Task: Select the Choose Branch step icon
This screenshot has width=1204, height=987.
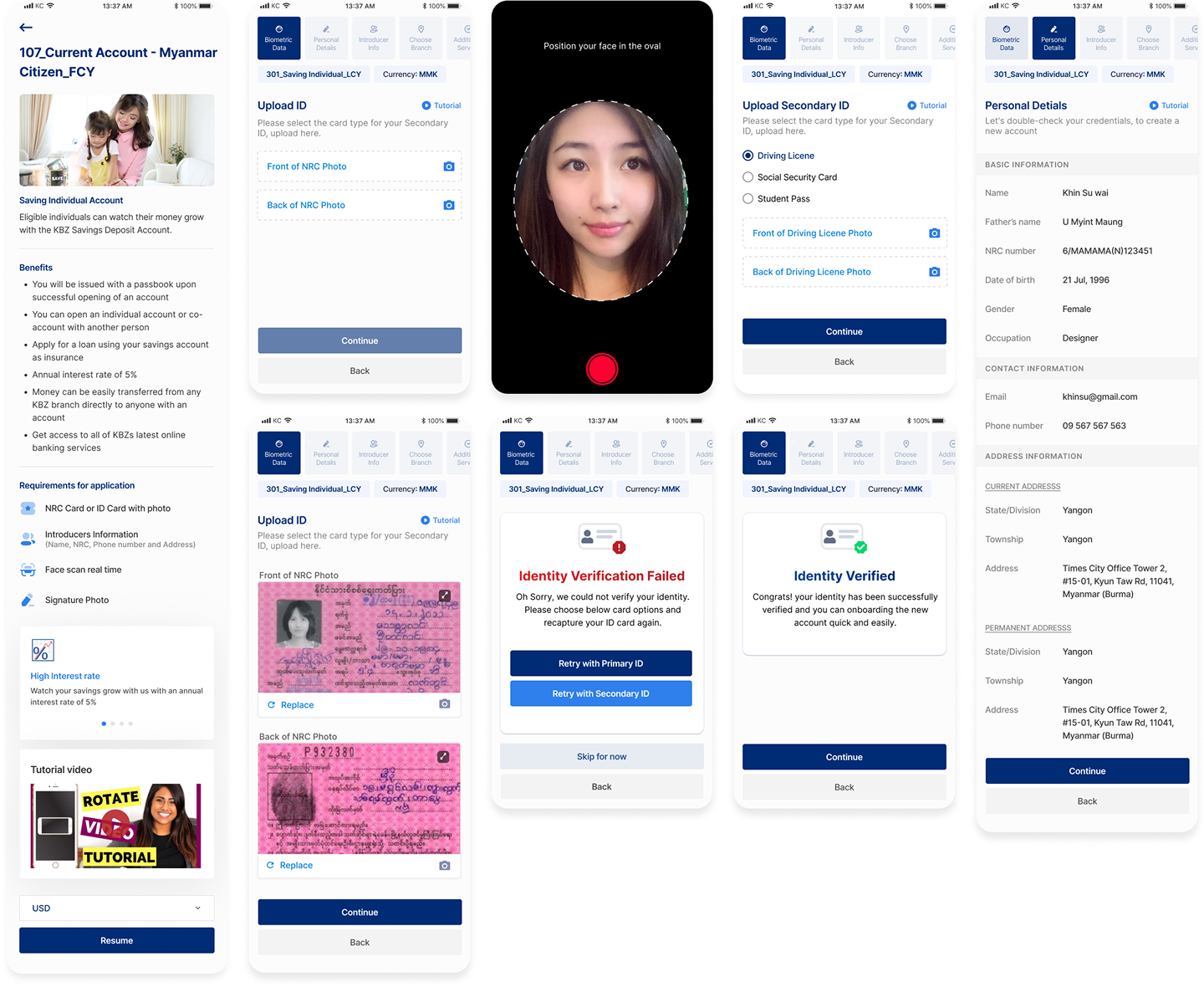Action: (421, 38)
